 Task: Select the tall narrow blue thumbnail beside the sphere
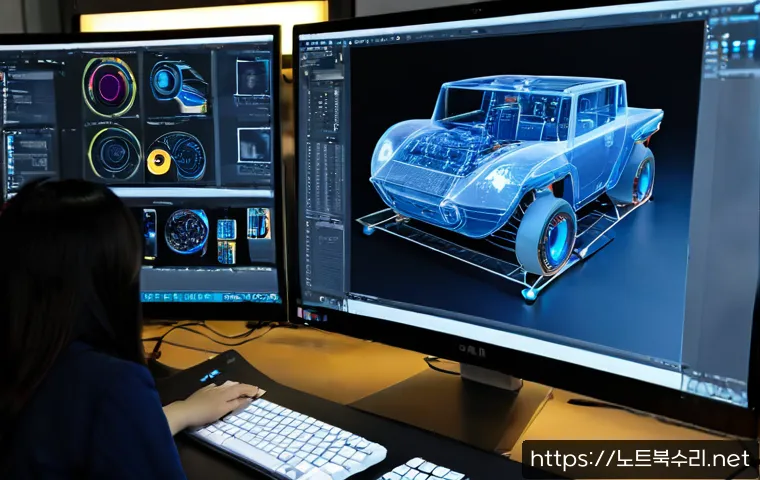click(x=150, y=234)
